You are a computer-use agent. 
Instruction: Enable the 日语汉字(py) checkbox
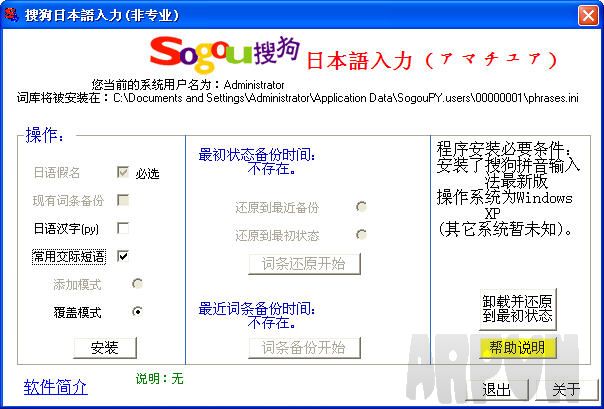(123, 228)
